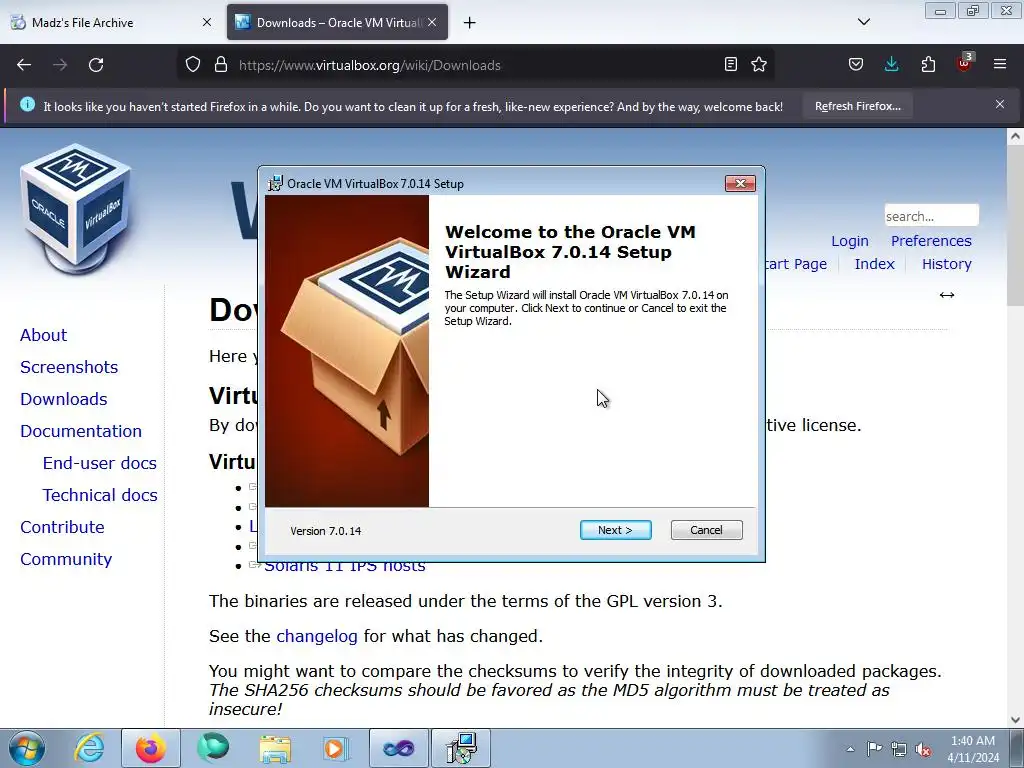The image size is (1024, 768).
Task: Open the blue infinity-loop taskbar icon
Action: click(x=398, y=748)
